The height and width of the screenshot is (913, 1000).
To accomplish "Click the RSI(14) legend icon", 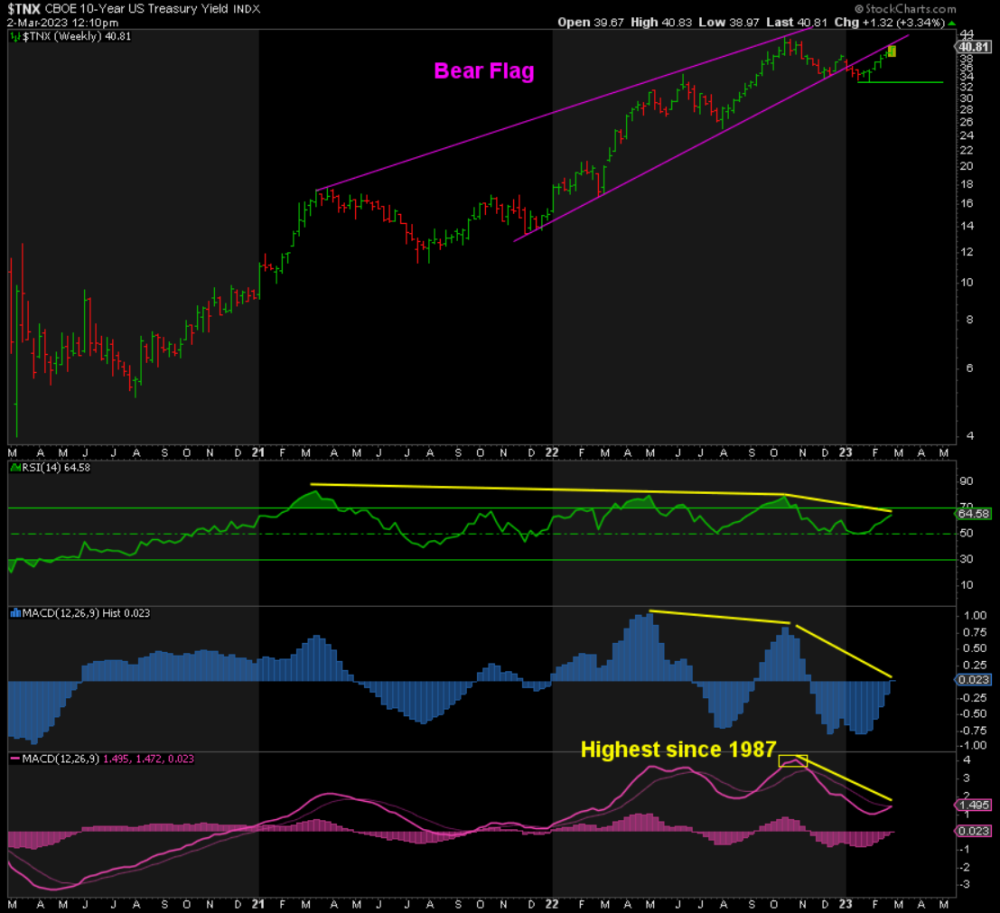I will pyautogui.click(x=15, y=468).
